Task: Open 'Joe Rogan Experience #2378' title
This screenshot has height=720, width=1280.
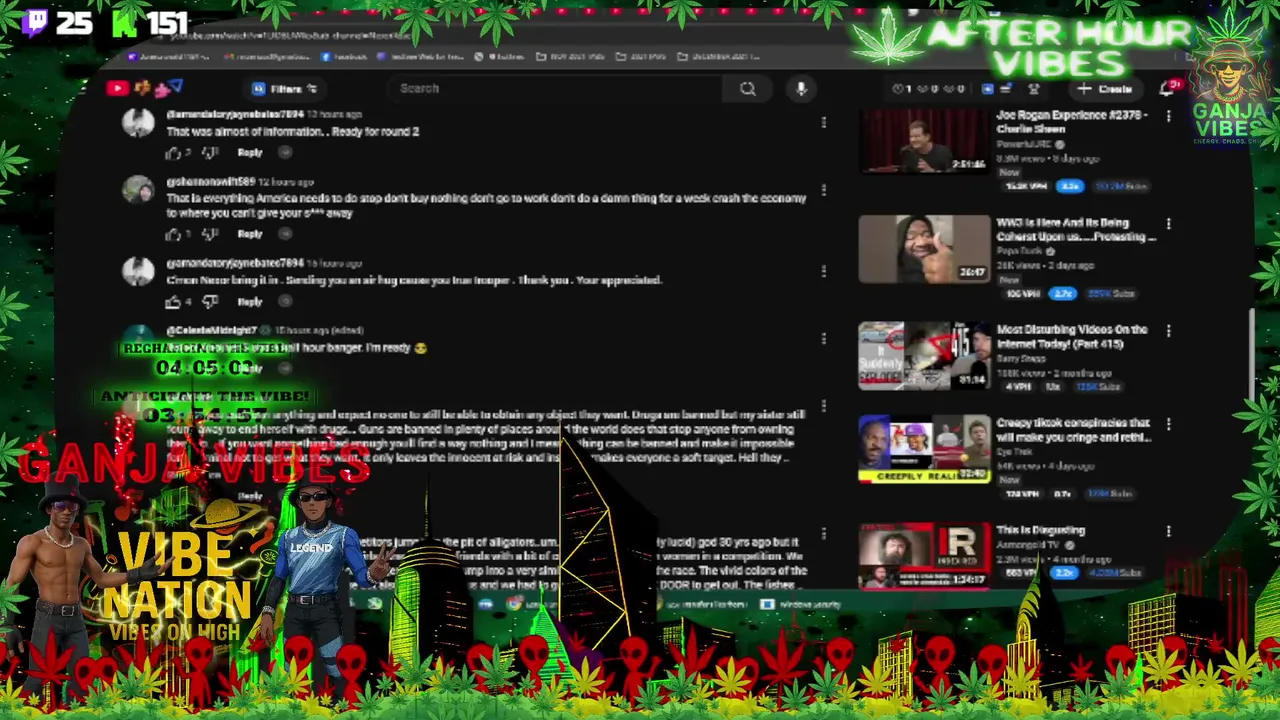Action: (1071, 122)
